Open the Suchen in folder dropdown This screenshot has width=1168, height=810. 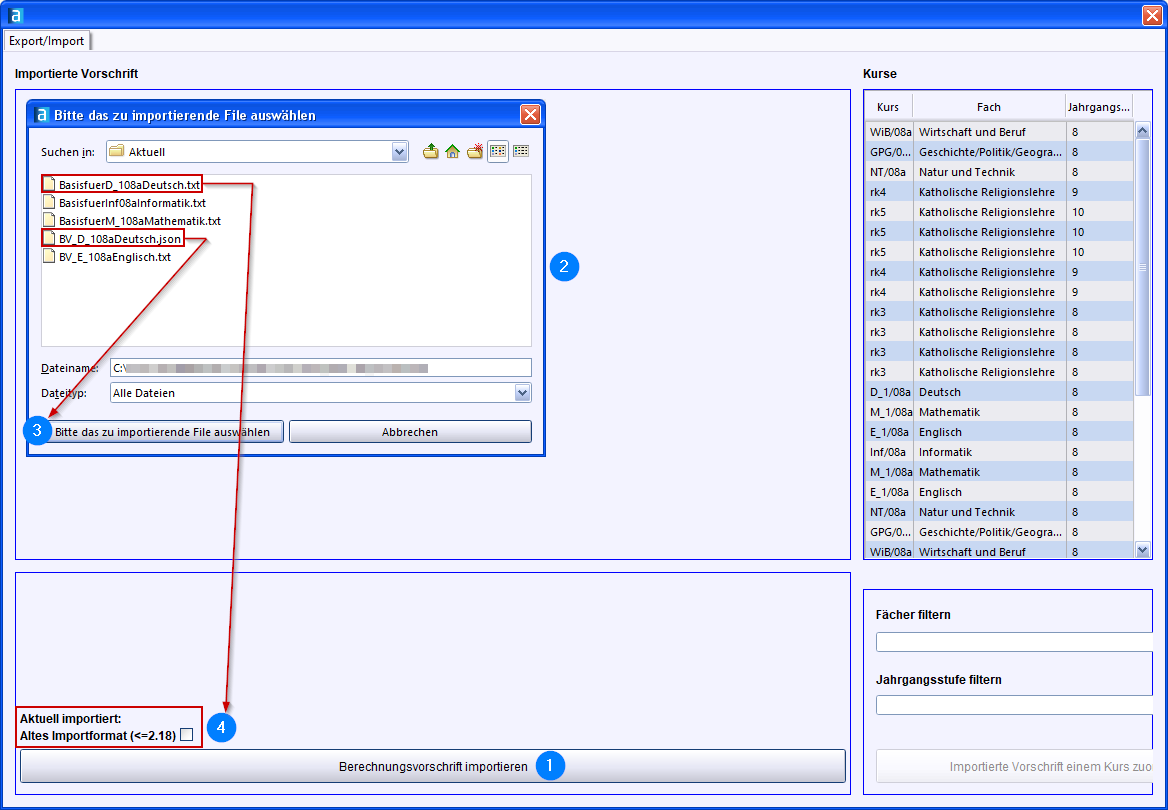(399, 152)
